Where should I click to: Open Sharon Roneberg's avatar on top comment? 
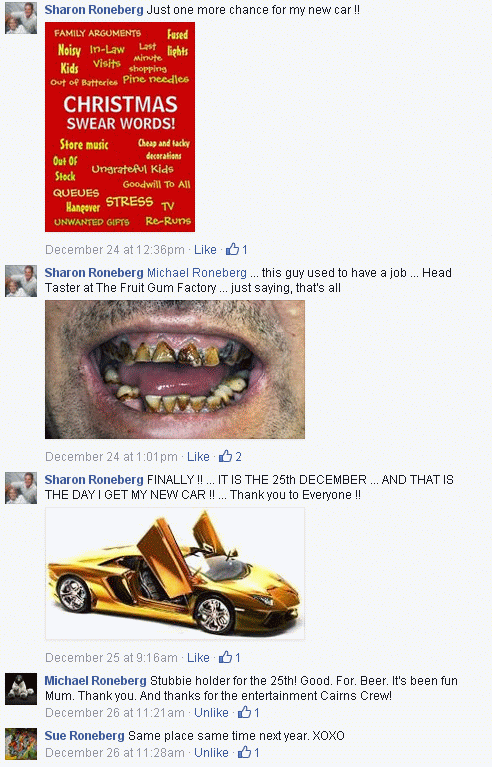pyautogui.click(x=21, y=18)
